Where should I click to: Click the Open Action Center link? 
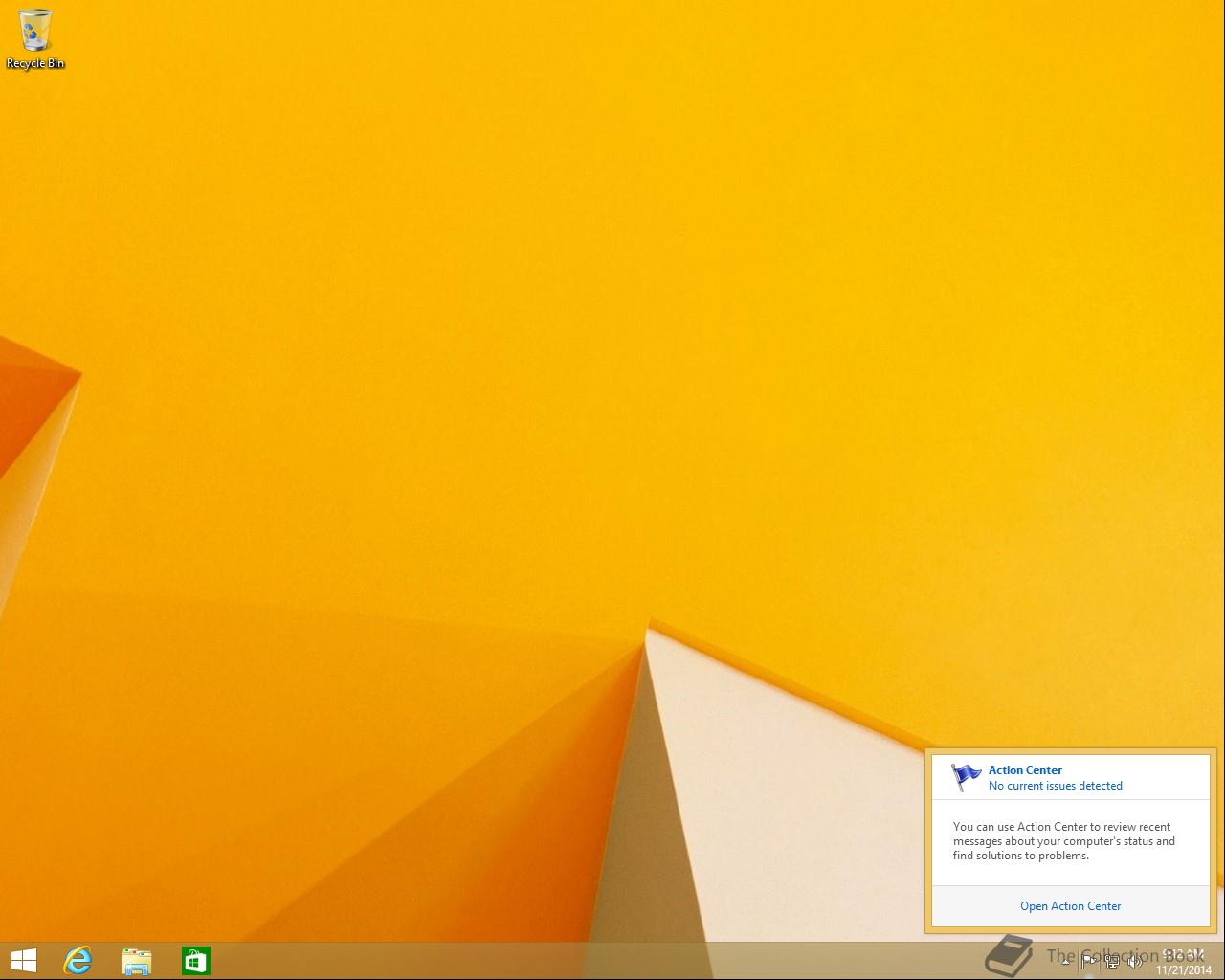pos(1070,906)
